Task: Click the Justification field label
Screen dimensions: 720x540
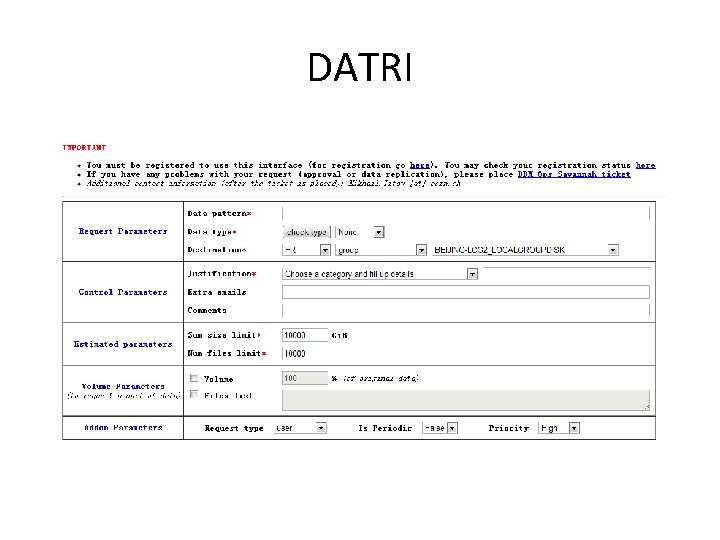Action: 222,274
